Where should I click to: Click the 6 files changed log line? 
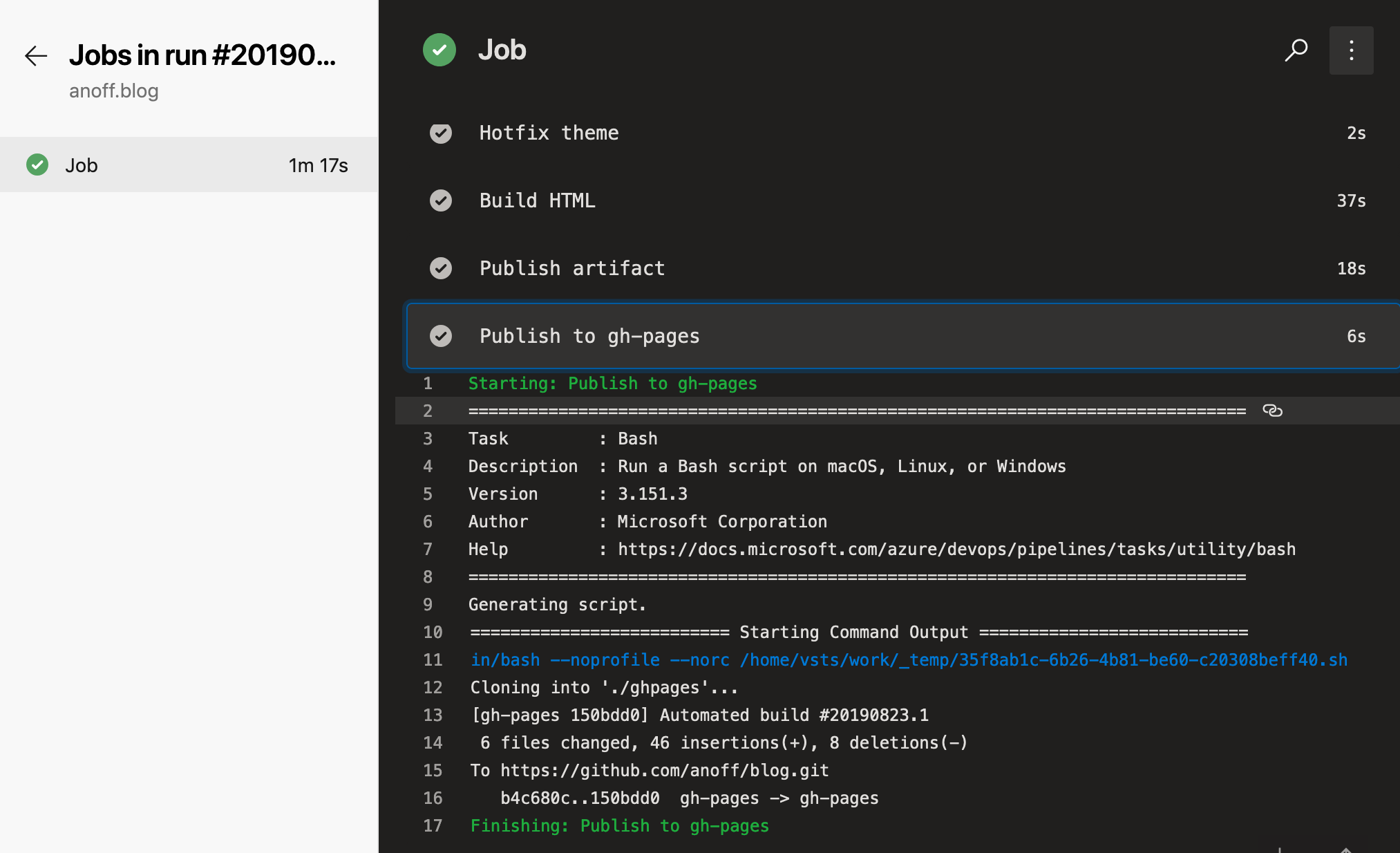[723, 742]
